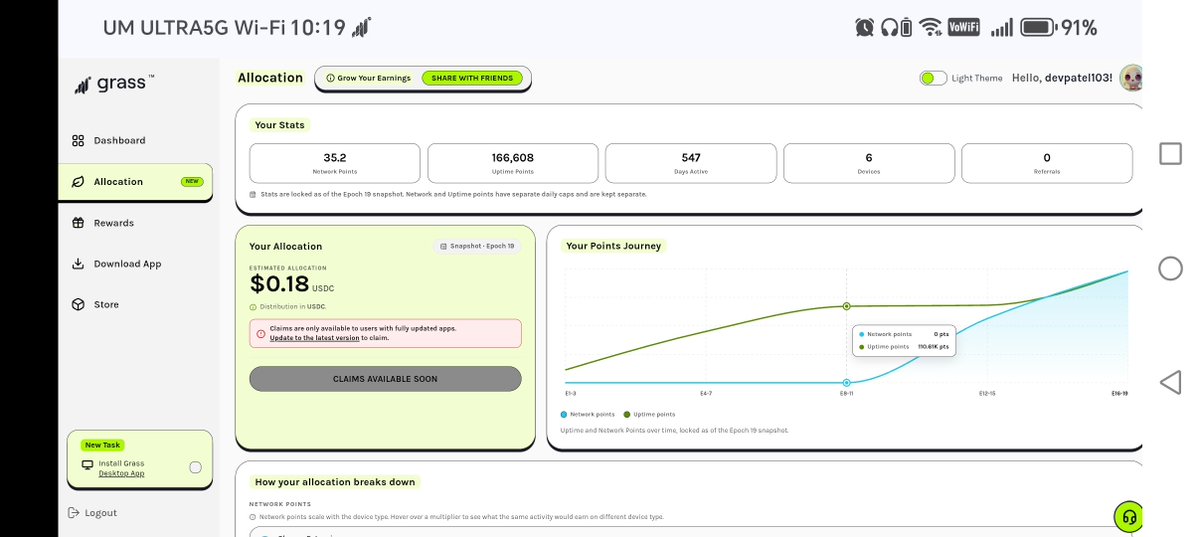1199x537 pixels.
Task: Click Hello, devpatel103! greeting text
Action: coord(1062,78)
